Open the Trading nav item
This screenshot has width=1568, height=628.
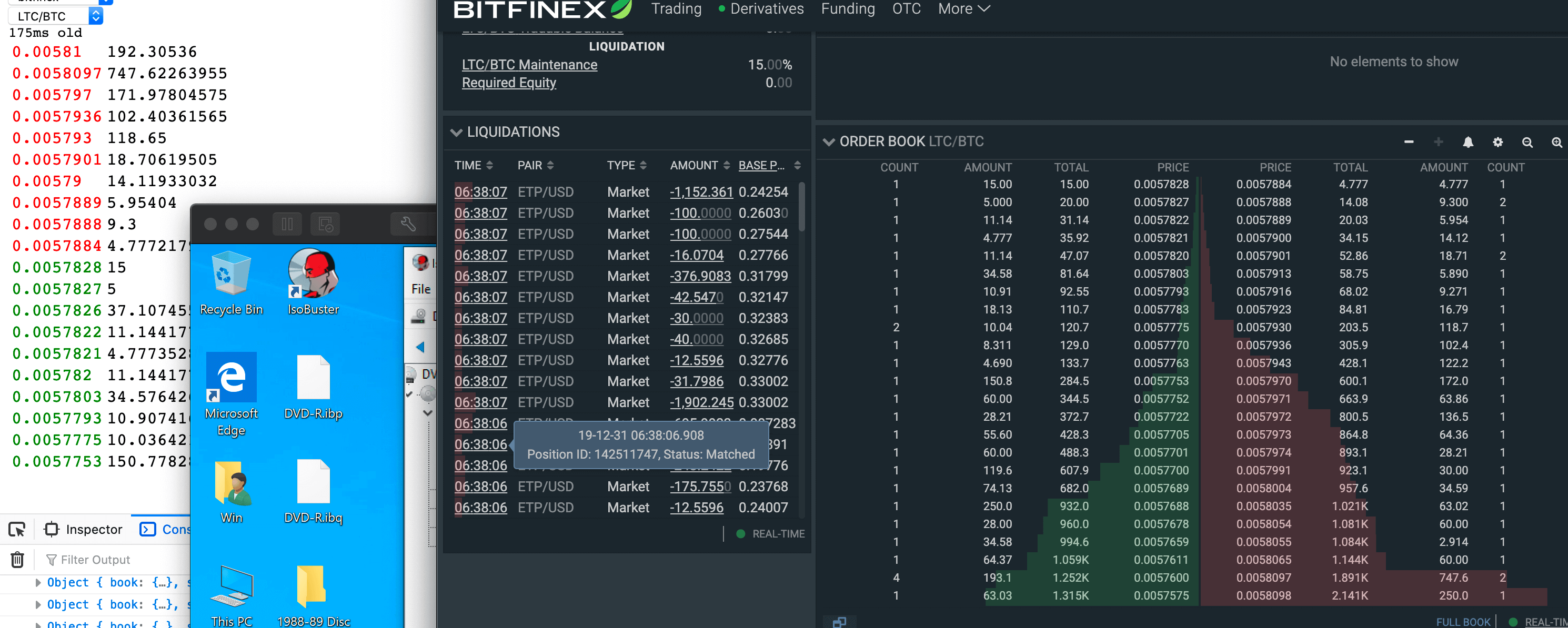pos(676,8)
